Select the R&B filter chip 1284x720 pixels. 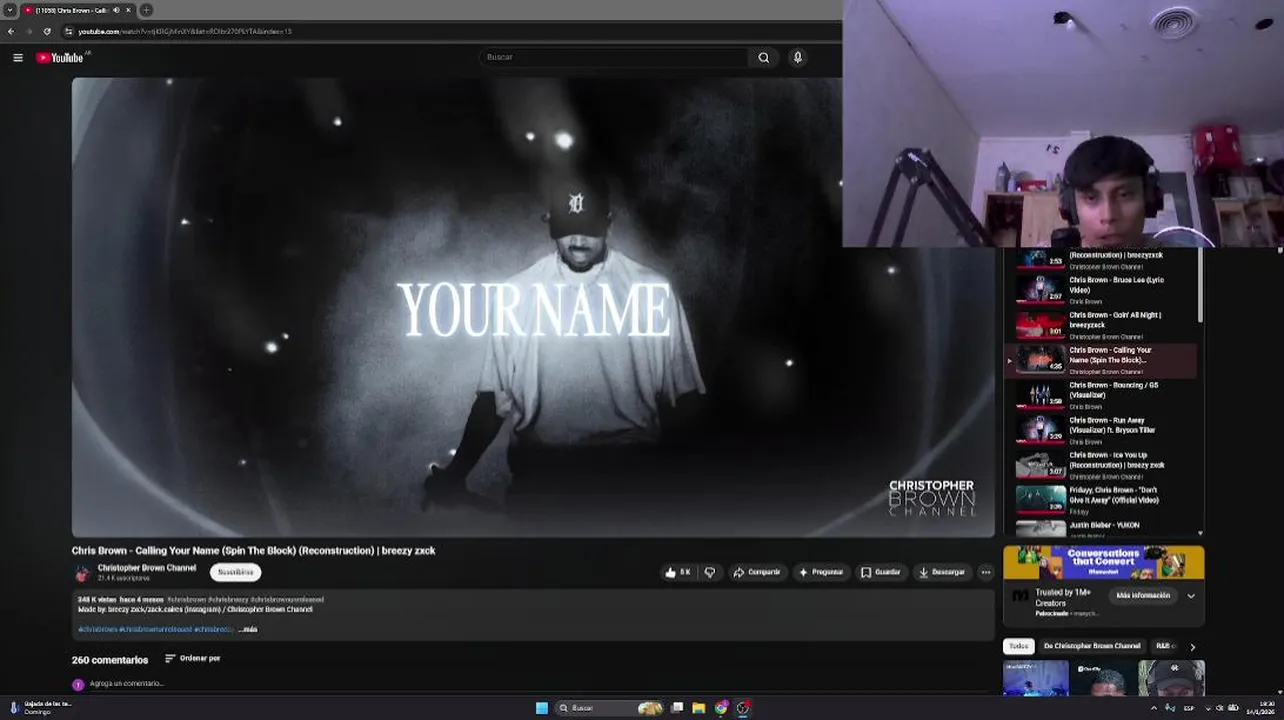[1165, 646]
